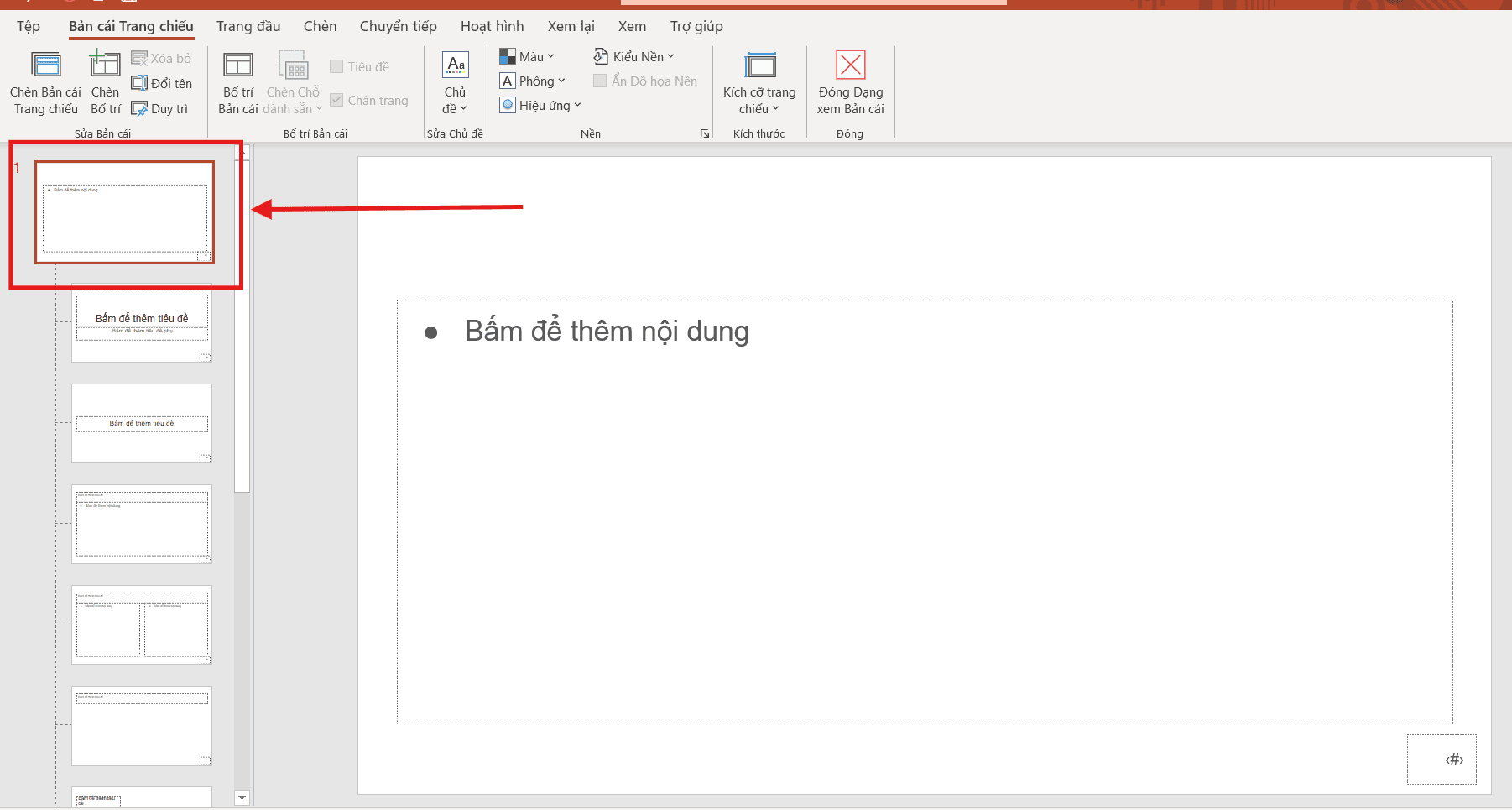Open Bố trí Bản cái layout icon
The width and height of the screenshot is (1512, 810).
[x=237, y=65]
